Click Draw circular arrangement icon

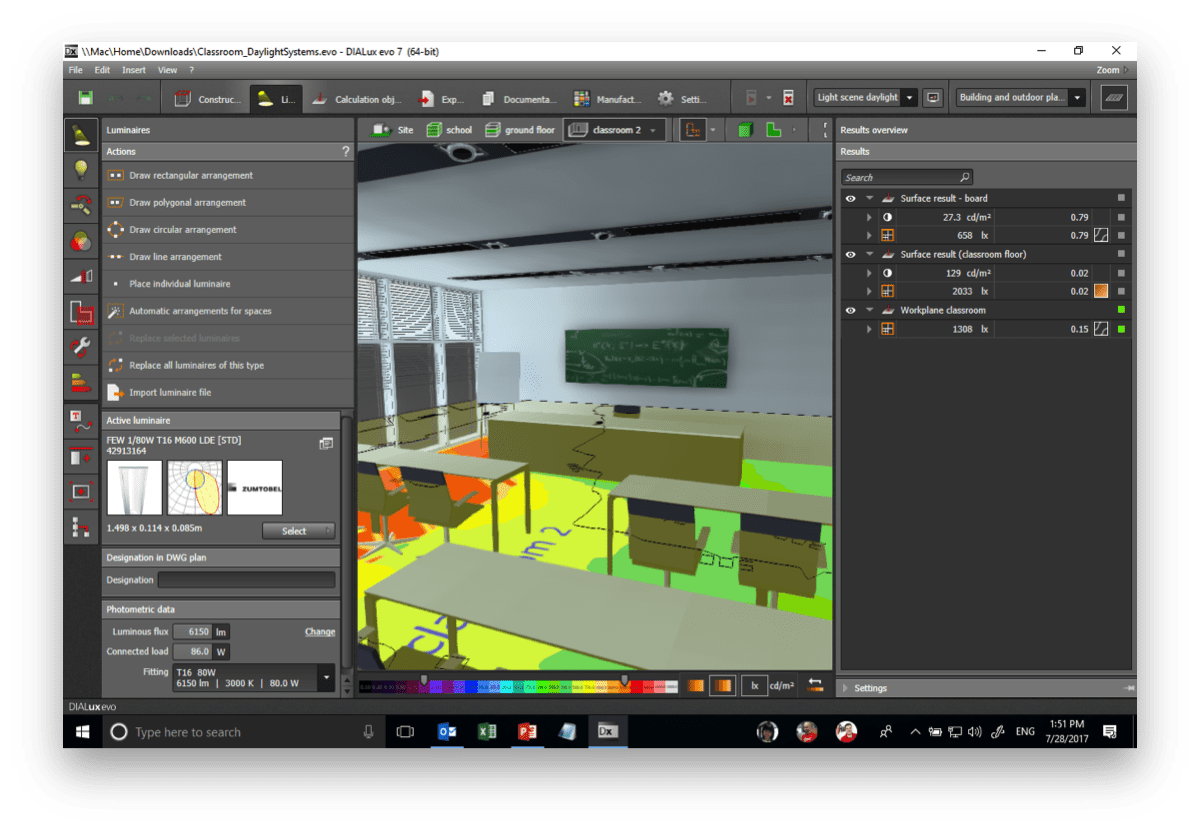click(115, 230)
